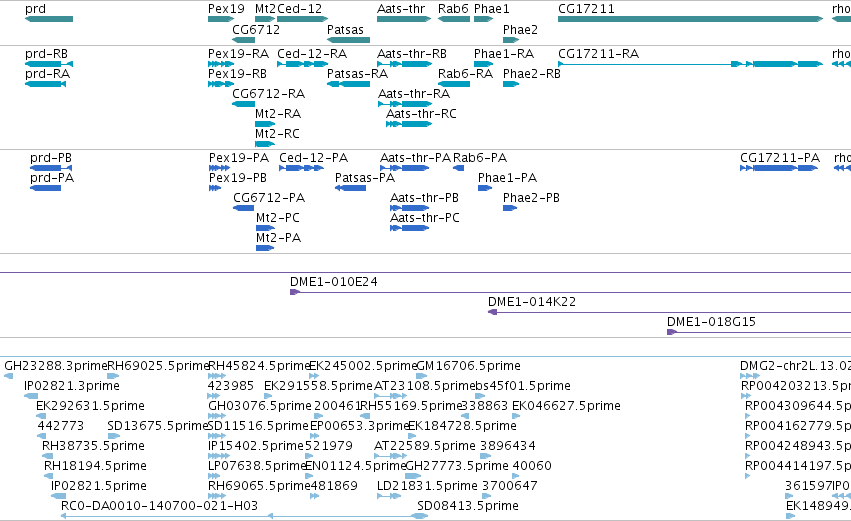Screen dimensions: 851x521
Task: Click protein Phae1-PA
Action: 507,178
